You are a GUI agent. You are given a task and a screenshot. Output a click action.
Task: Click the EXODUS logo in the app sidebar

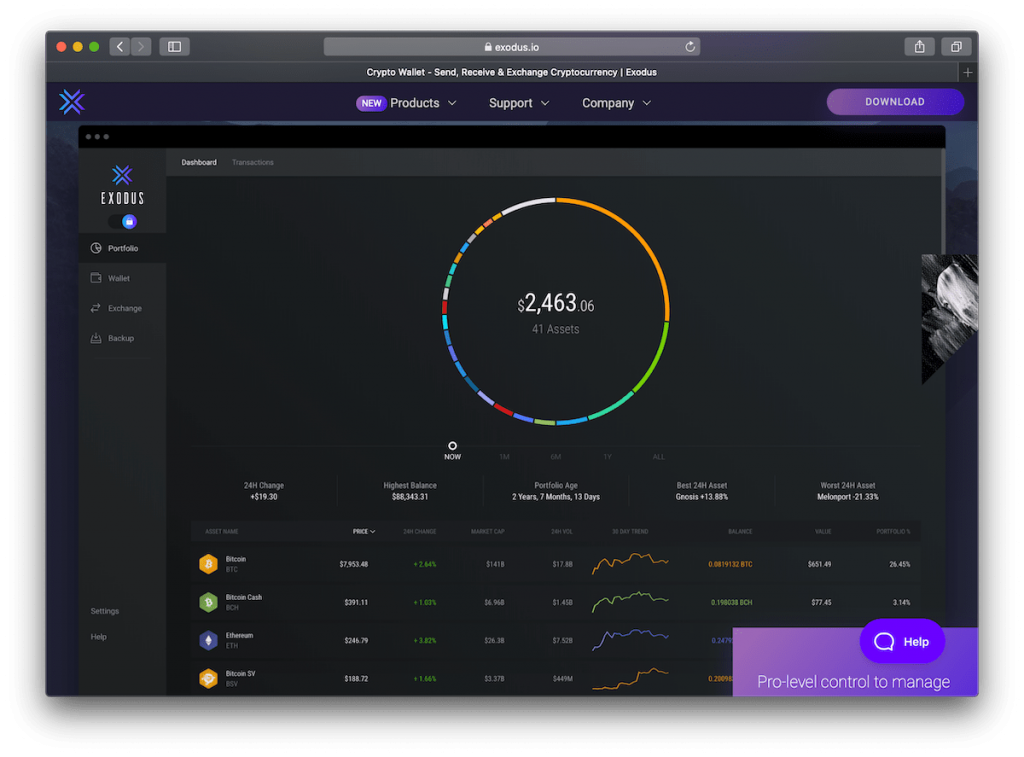[122, 185]
